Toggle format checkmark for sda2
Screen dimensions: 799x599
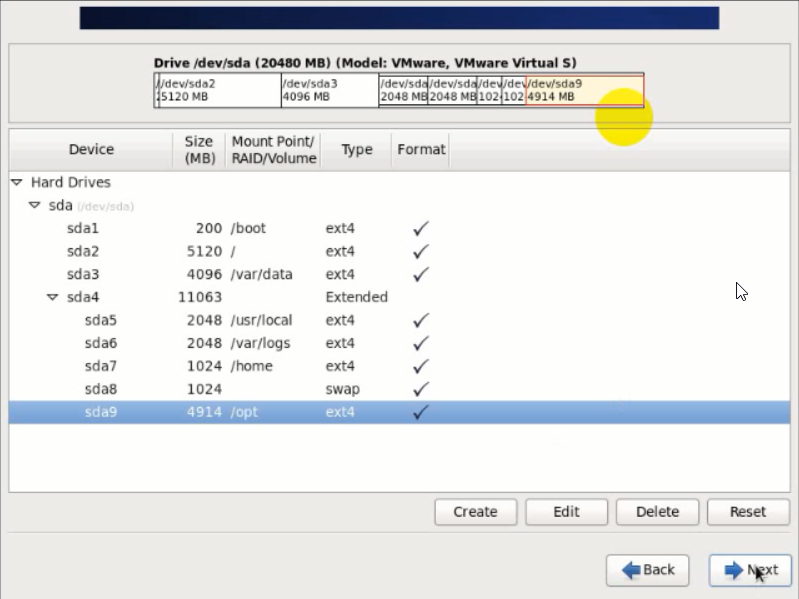pos(420,251)
